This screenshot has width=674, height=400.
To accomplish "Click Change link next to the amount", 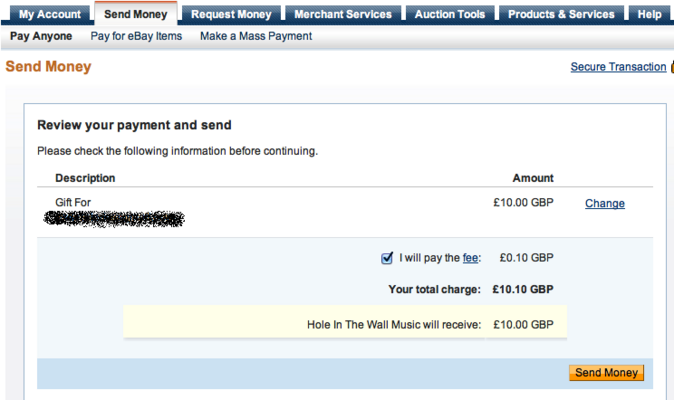I will (x=605, y=204).
